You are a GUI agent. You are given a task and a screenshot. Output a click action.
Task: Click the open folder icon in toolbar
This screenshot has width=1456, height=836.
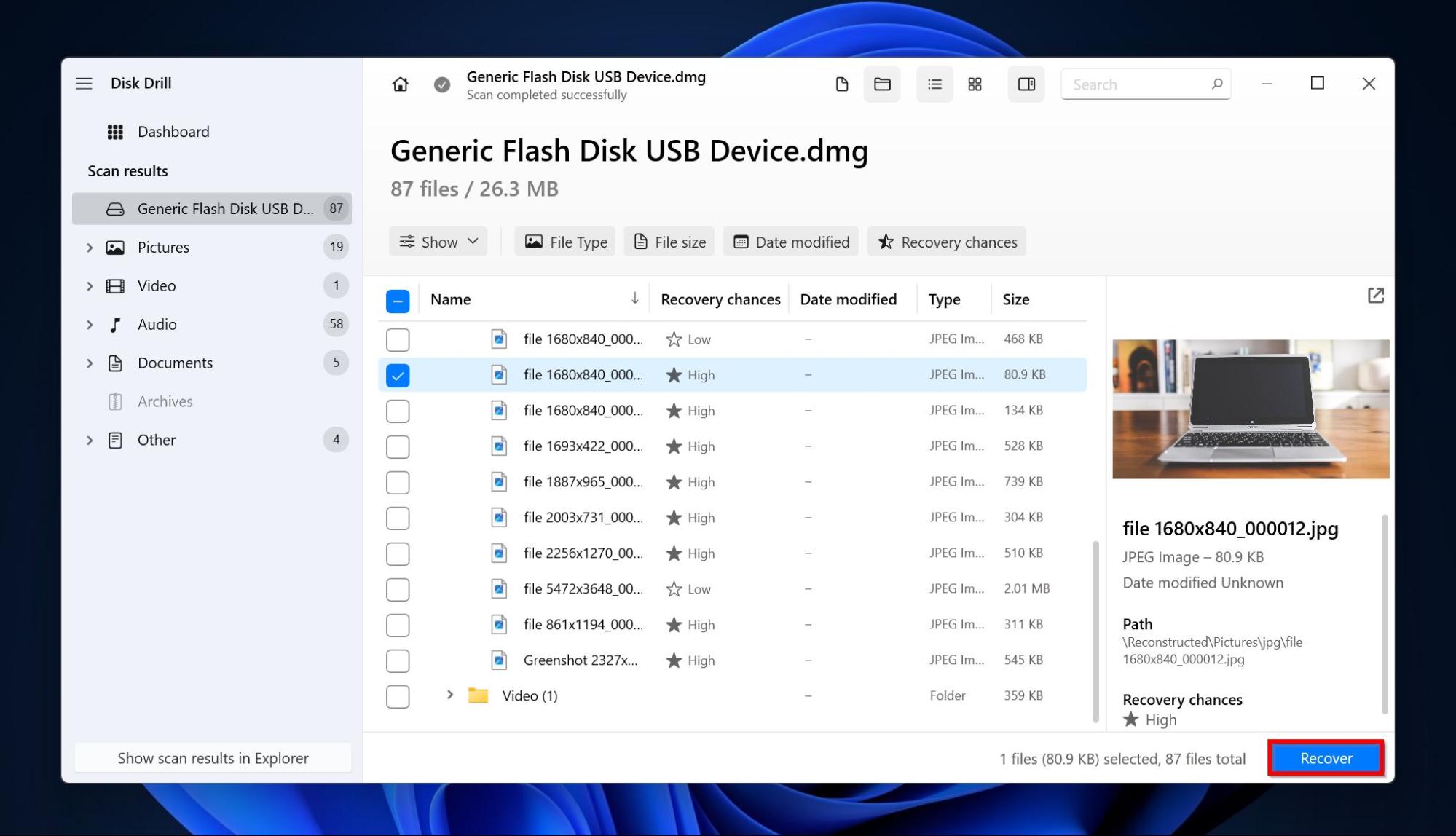(x=881, y=84)
